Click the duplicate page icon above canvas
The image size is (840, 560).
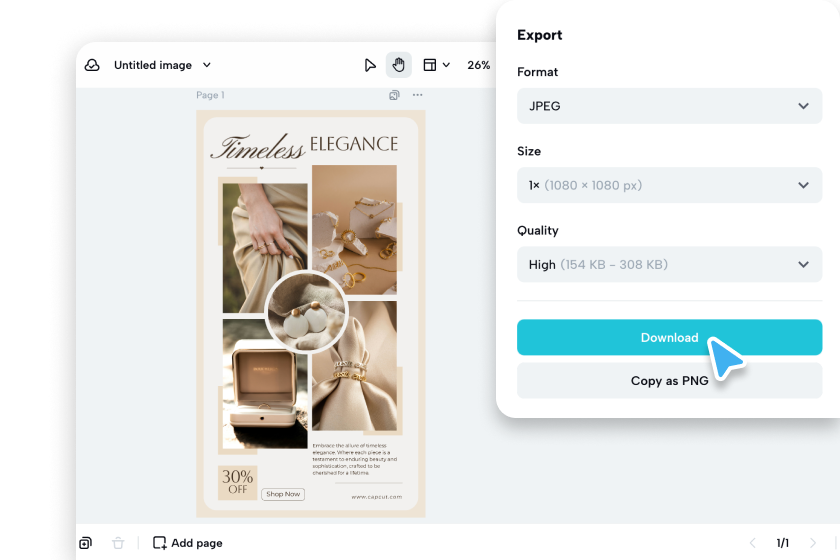pos(394,95)
